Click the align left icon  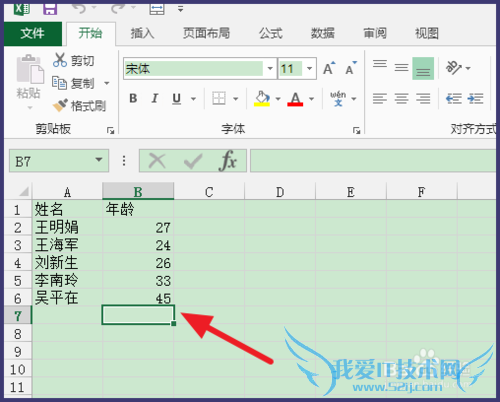[380, 98]
